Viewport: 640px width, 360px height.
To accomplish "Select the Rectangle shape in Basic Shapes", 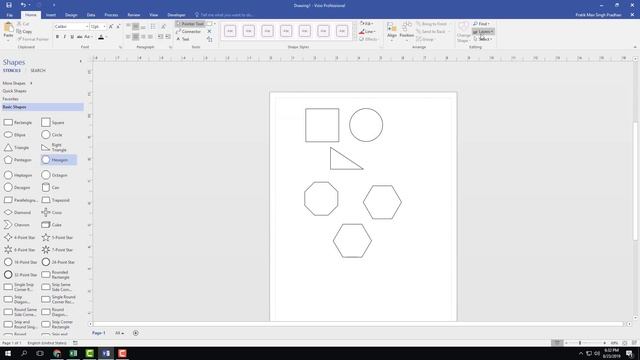I will coord(18,122).
